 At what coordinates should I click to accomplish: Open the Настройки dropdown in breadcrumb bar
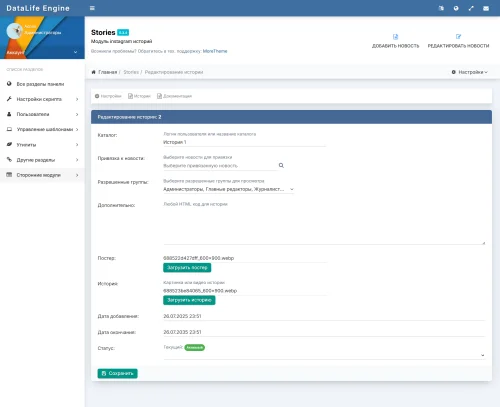point(470,72)
